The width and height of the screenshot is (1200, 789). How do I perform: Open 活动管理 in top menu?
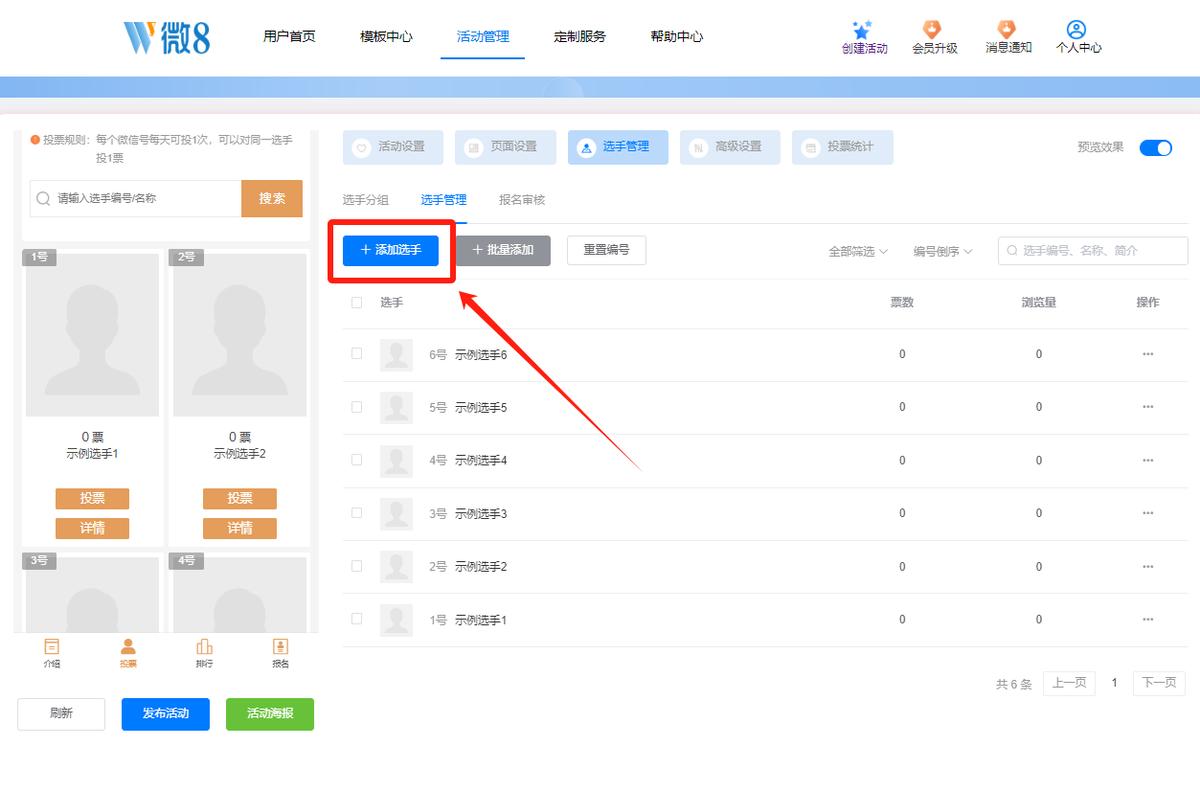(483, 37)
